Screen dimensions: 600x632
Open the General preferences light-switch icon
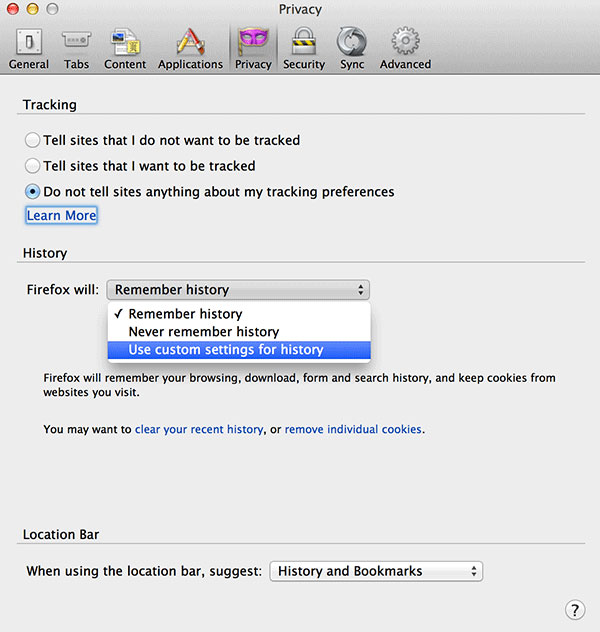(29, 42)
